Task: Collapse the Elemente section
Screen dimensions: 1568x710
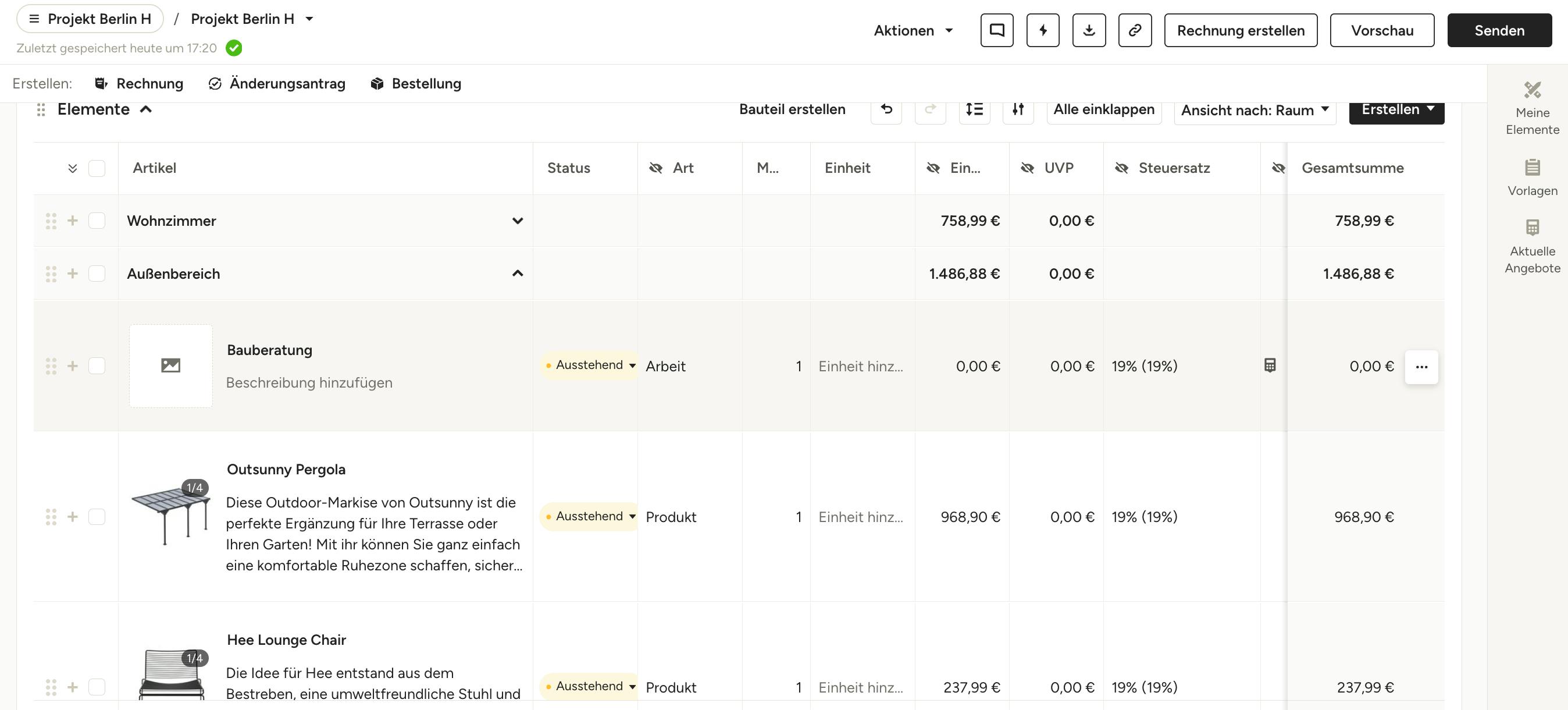Action: 146,109
